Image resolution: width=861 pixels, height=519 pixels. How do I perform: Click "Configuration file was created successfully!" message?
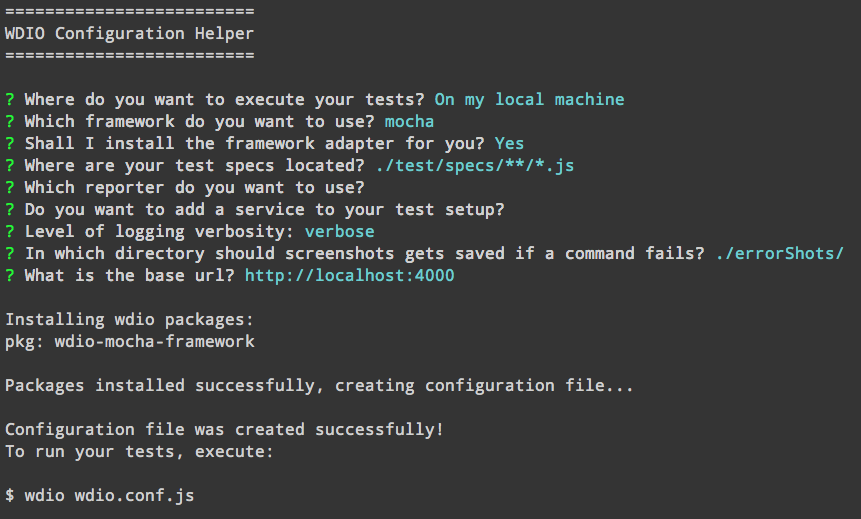(224, 430)
